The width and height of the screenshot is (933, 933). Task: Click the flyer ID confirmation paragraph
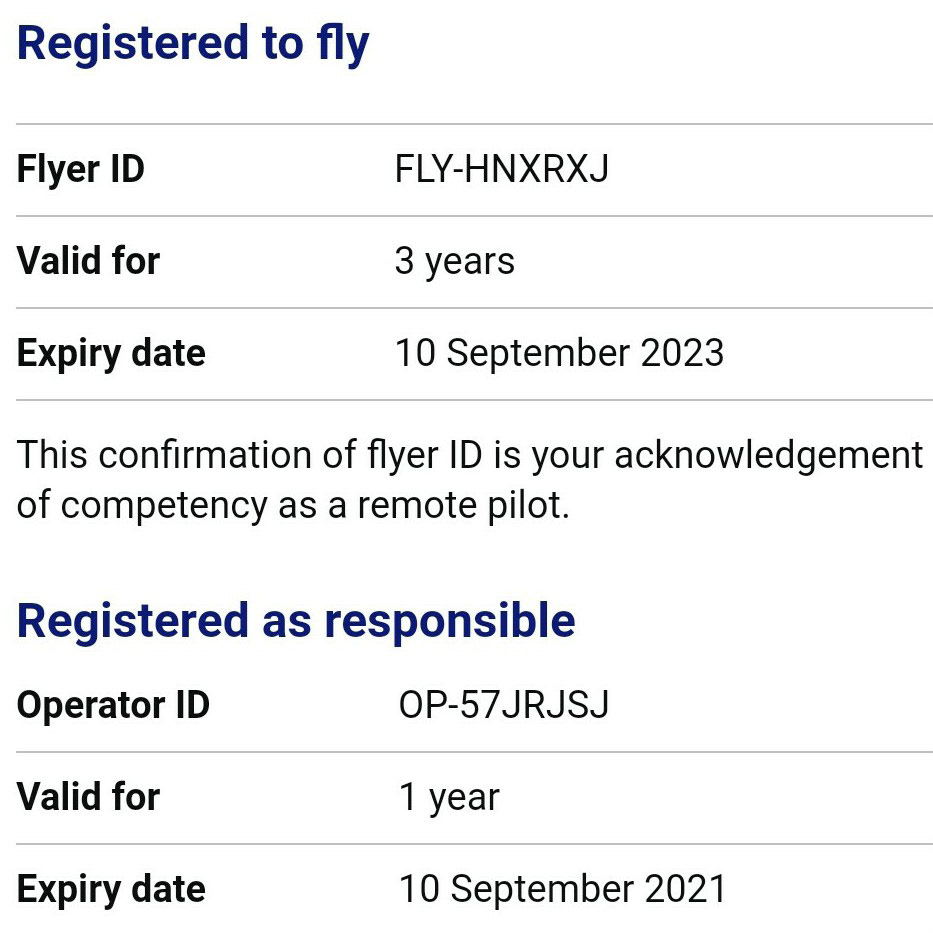coord(470,480)
